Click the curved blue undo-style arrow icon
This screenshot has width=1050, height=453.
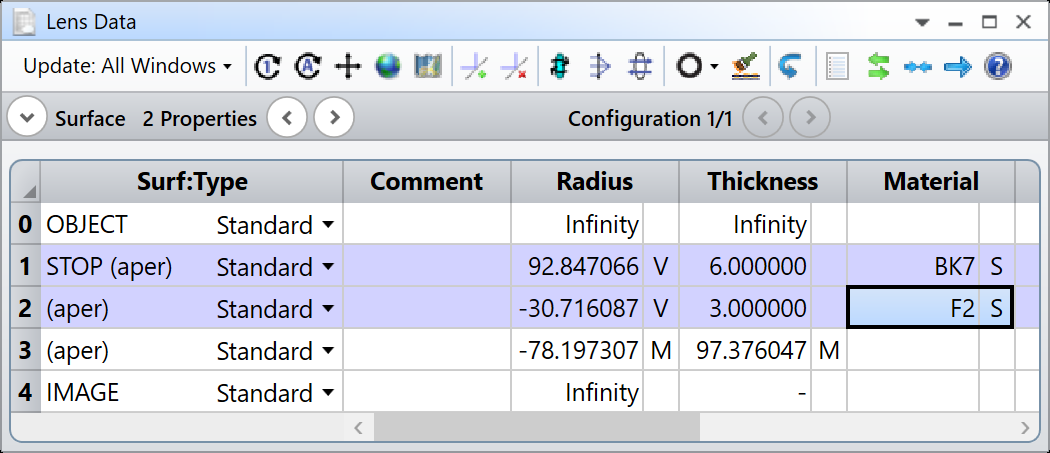pos(789,67)
